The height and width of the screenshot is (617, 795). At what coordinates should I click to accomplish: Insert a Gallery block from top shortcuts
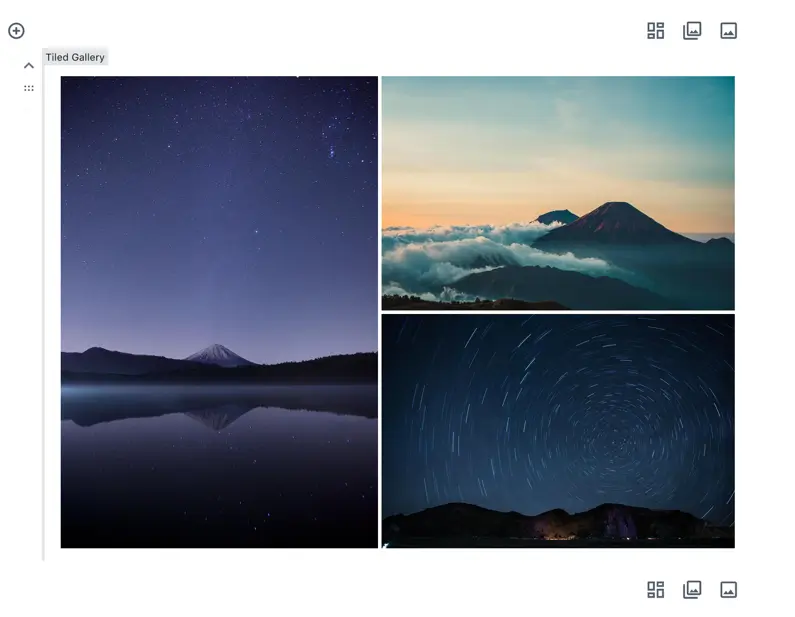click(692, 31)
